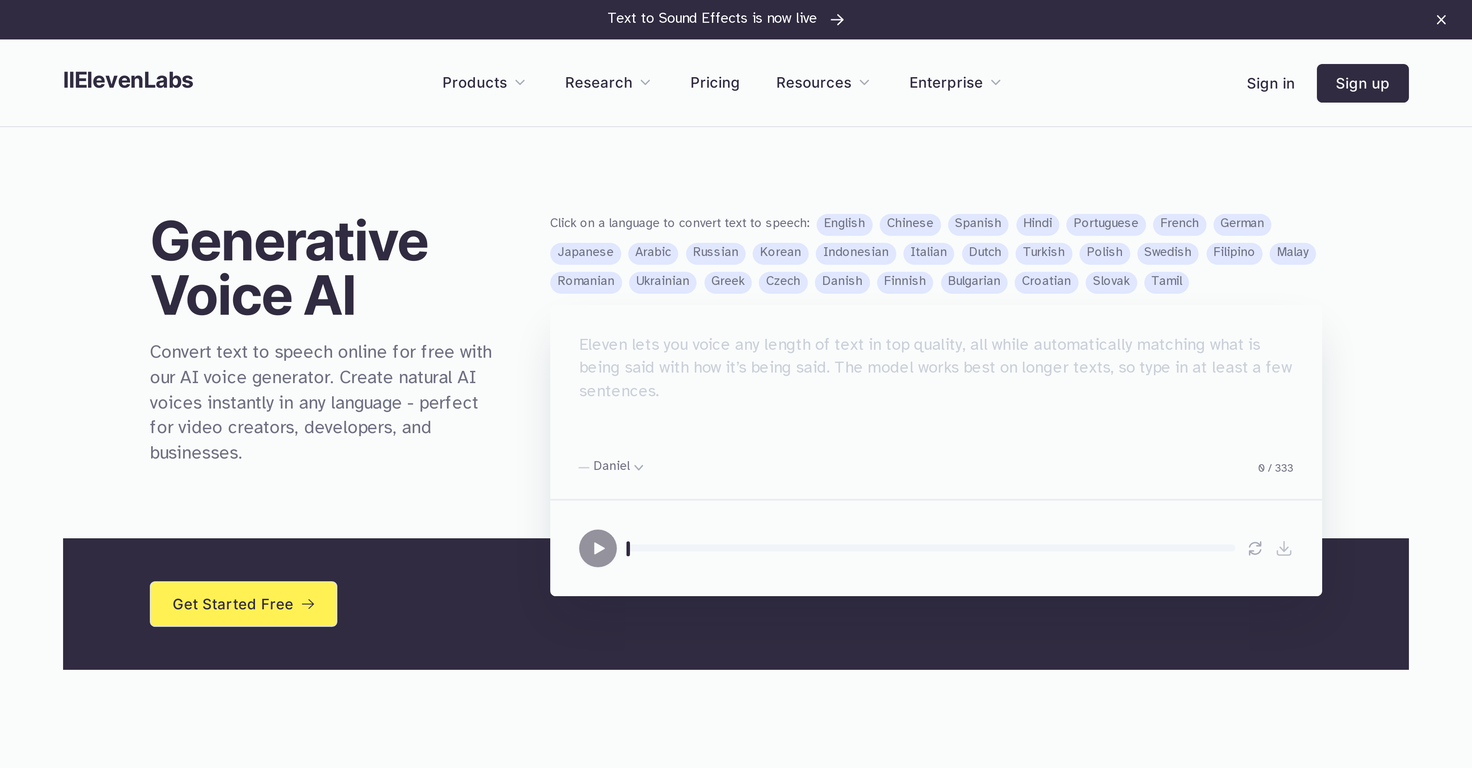Click the Sign up button
Screen dimensions: 1472x768
tap(1362, 83)
